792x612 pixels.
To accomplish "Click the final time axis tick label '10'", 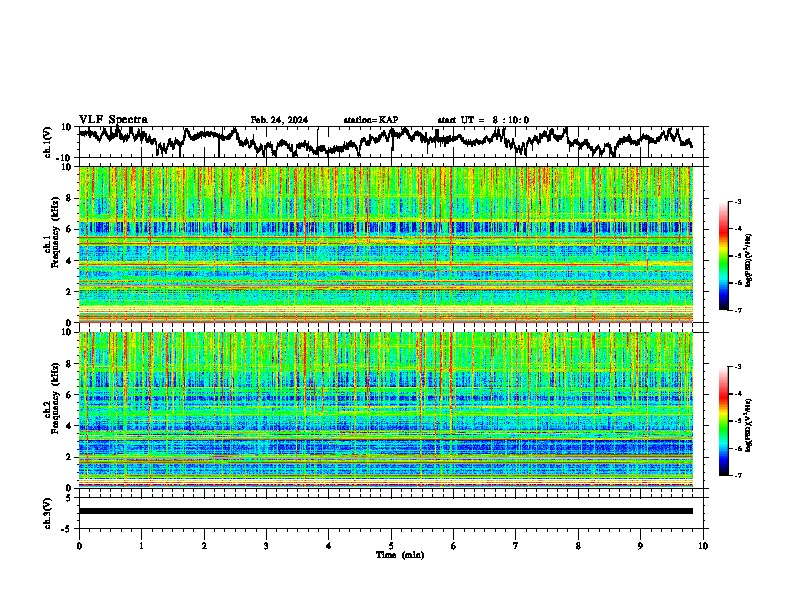I will [x=703, y=546].
